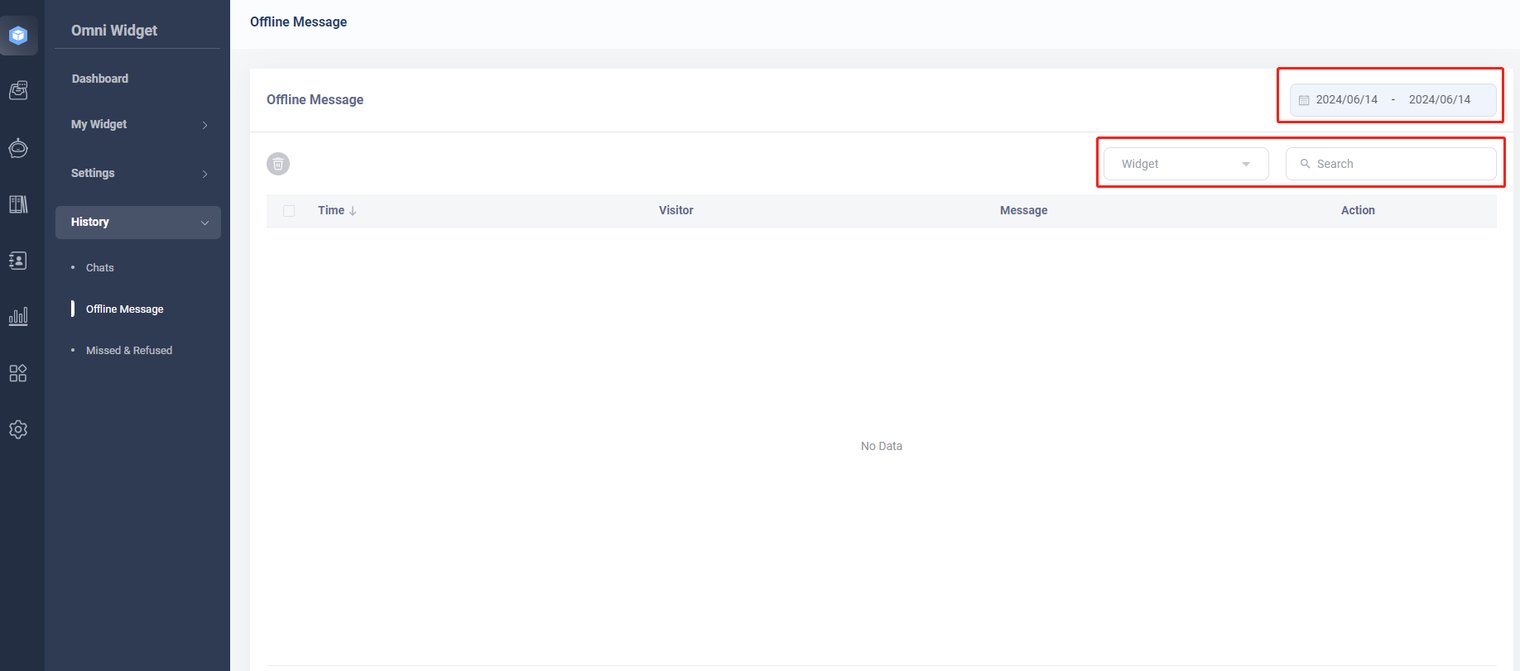Open the settings gear icon
Screen dimensions: 1520x671
[x=18, y=429]
